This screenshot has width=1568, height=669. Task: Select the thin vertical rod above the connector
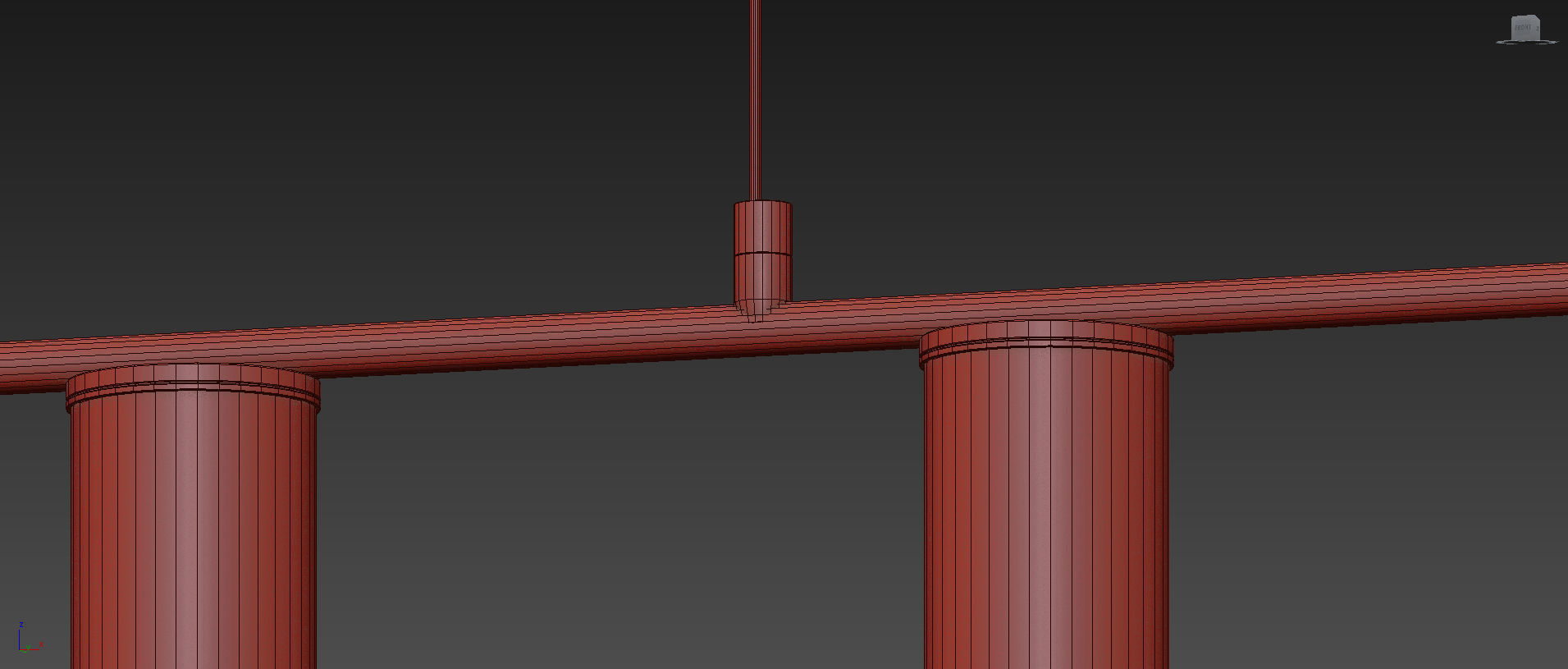click(755, 99)
